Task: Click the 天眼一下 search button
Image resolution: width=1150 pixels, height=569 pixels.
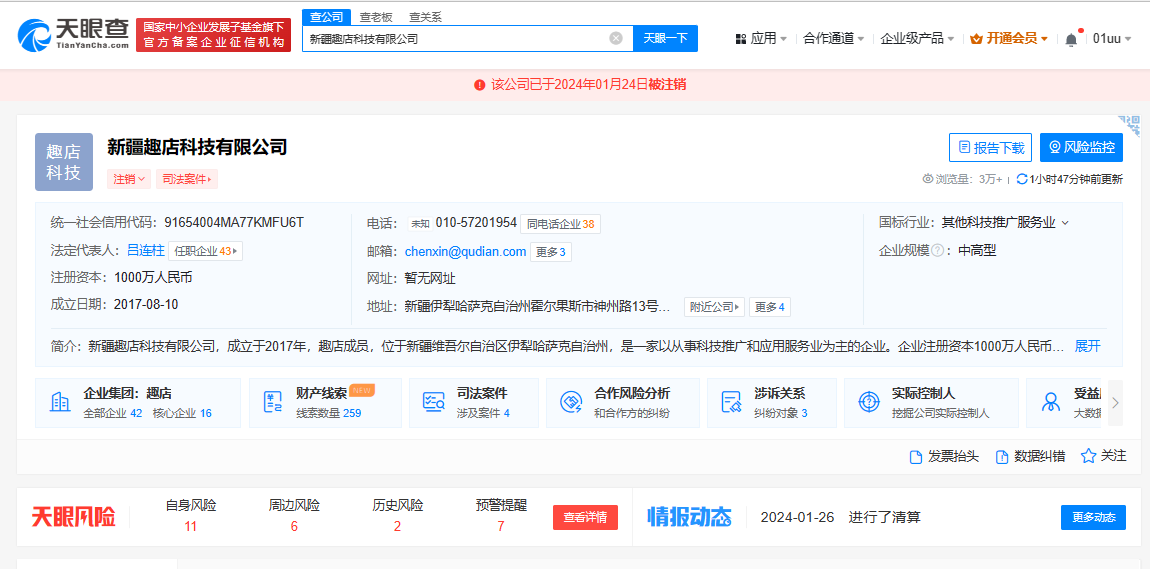Action: pyautogui.click(x=665, y=39)
